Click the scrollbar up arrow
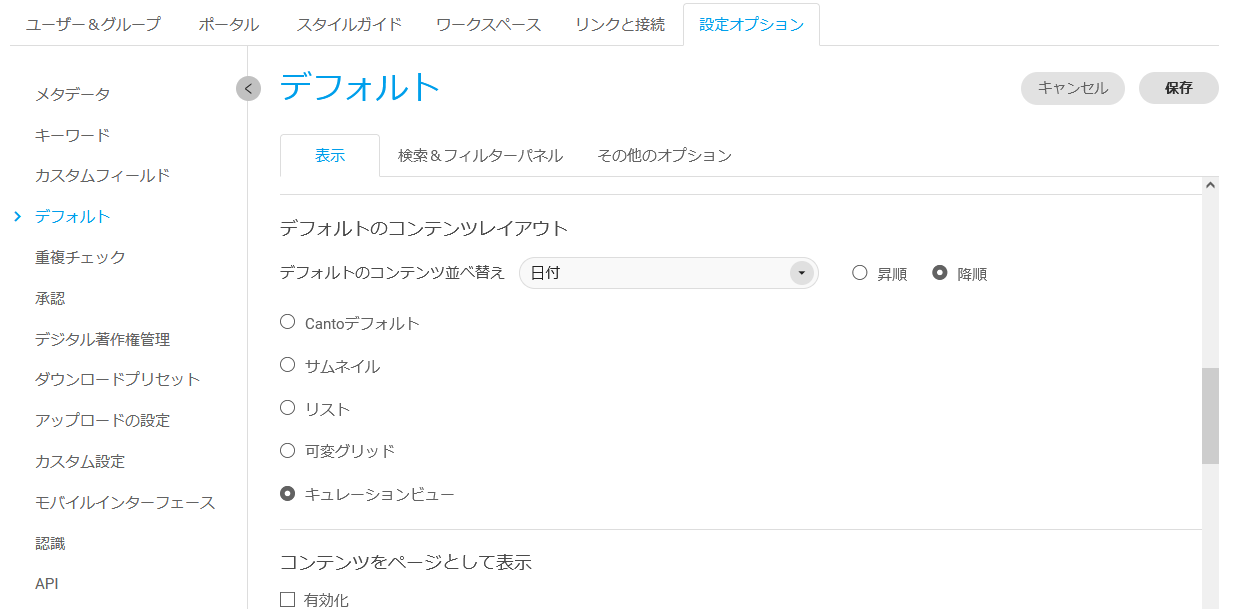The width and height of the screenshot is (1233, 609). click(x=1210, y=185)
